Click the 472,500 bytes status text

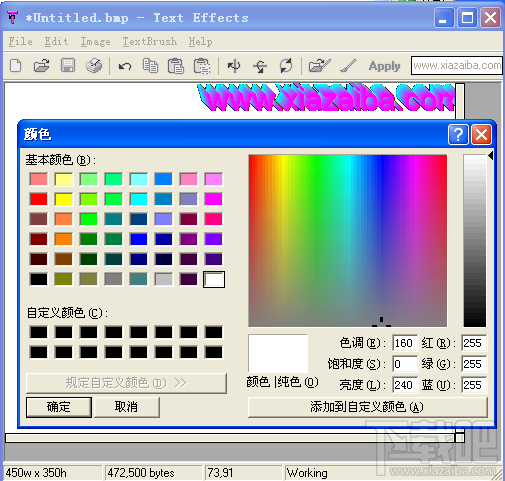tap(141, 473)
